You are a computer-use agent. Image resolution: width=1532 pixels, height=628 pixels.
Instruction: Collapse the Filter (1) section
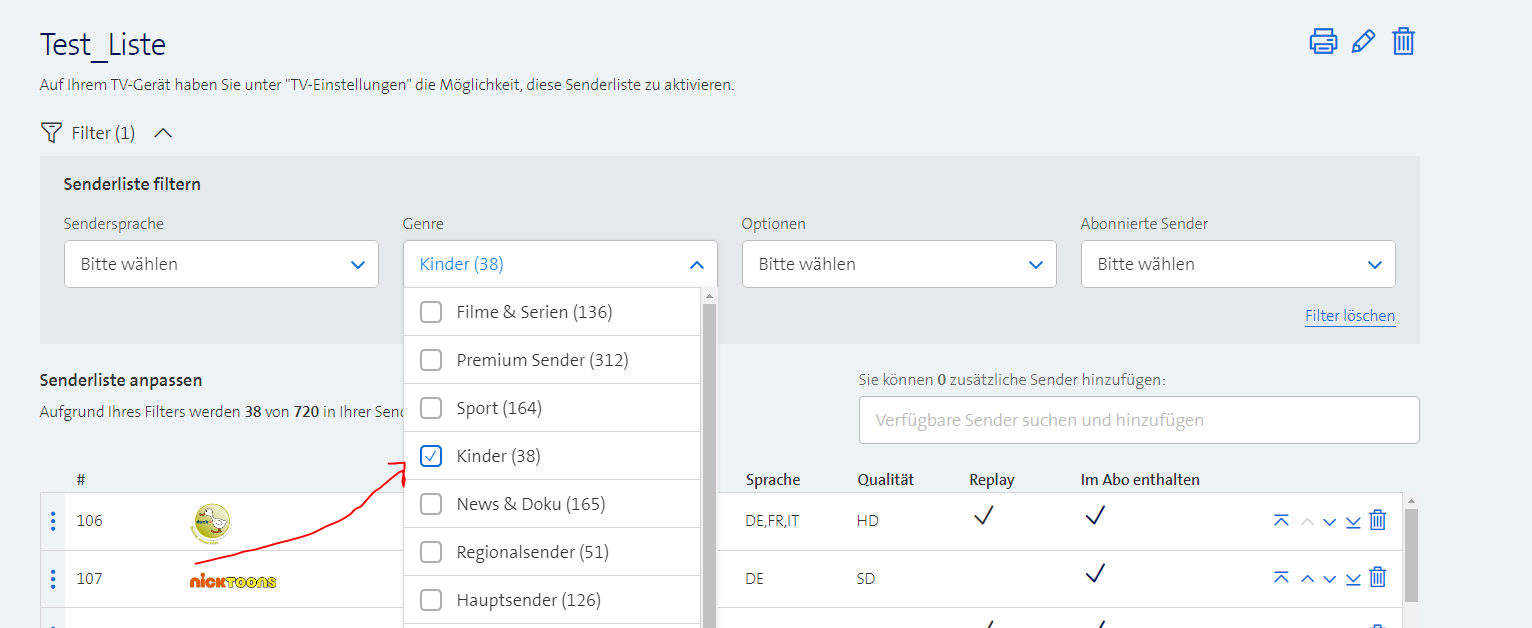click(x=163, y=133)
